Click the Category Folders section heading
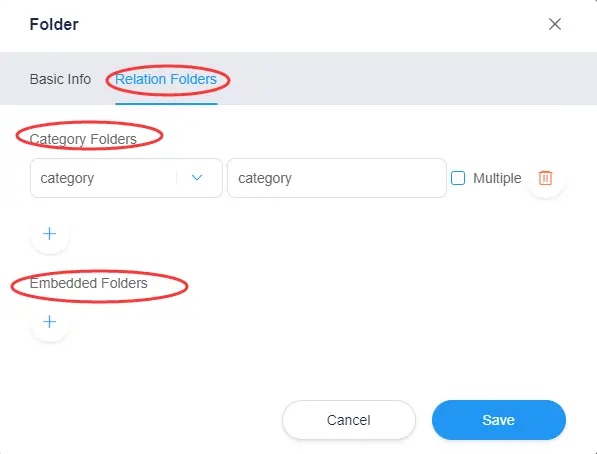Viewport: 597px width, 454px height. [x=83, y=139]
